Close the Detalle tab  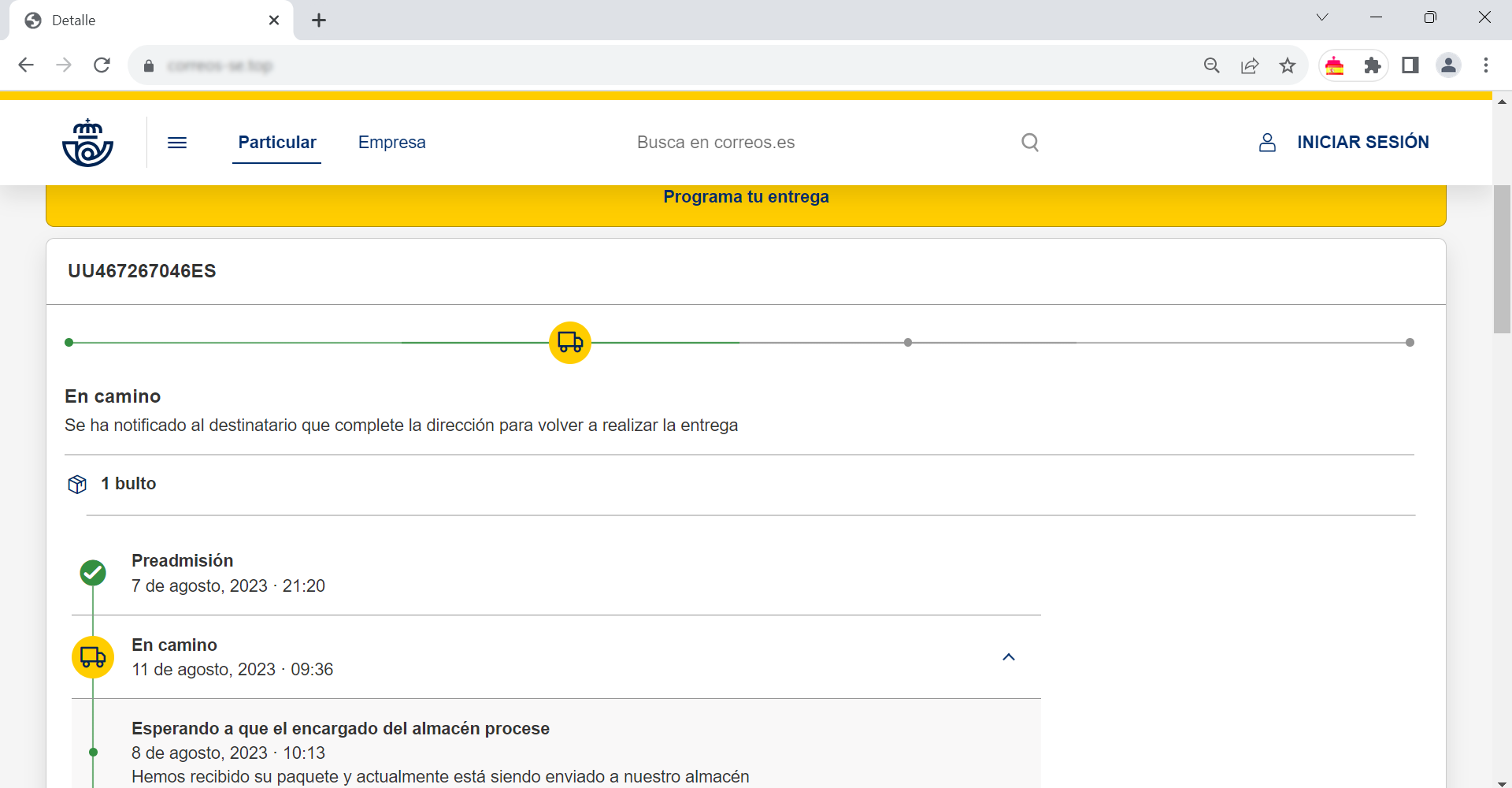(274, 20)
